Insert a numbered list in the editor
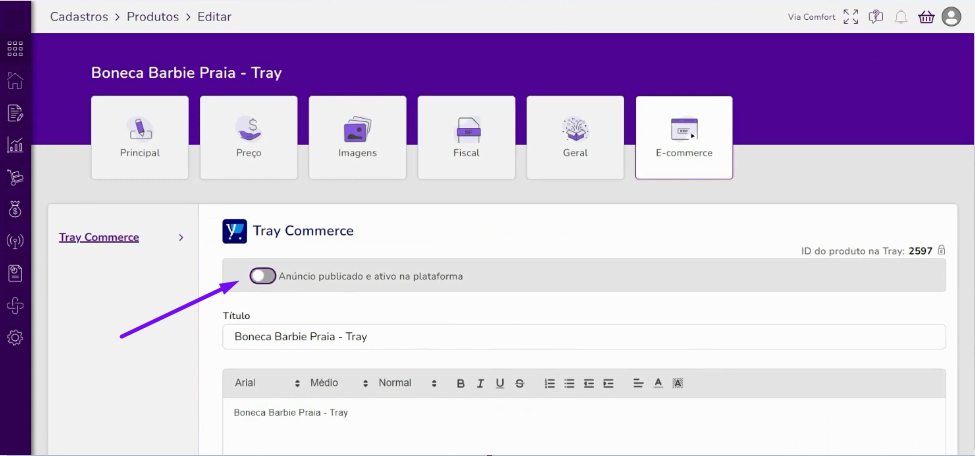This screenshot has width=975, height=456. [550, 383]
